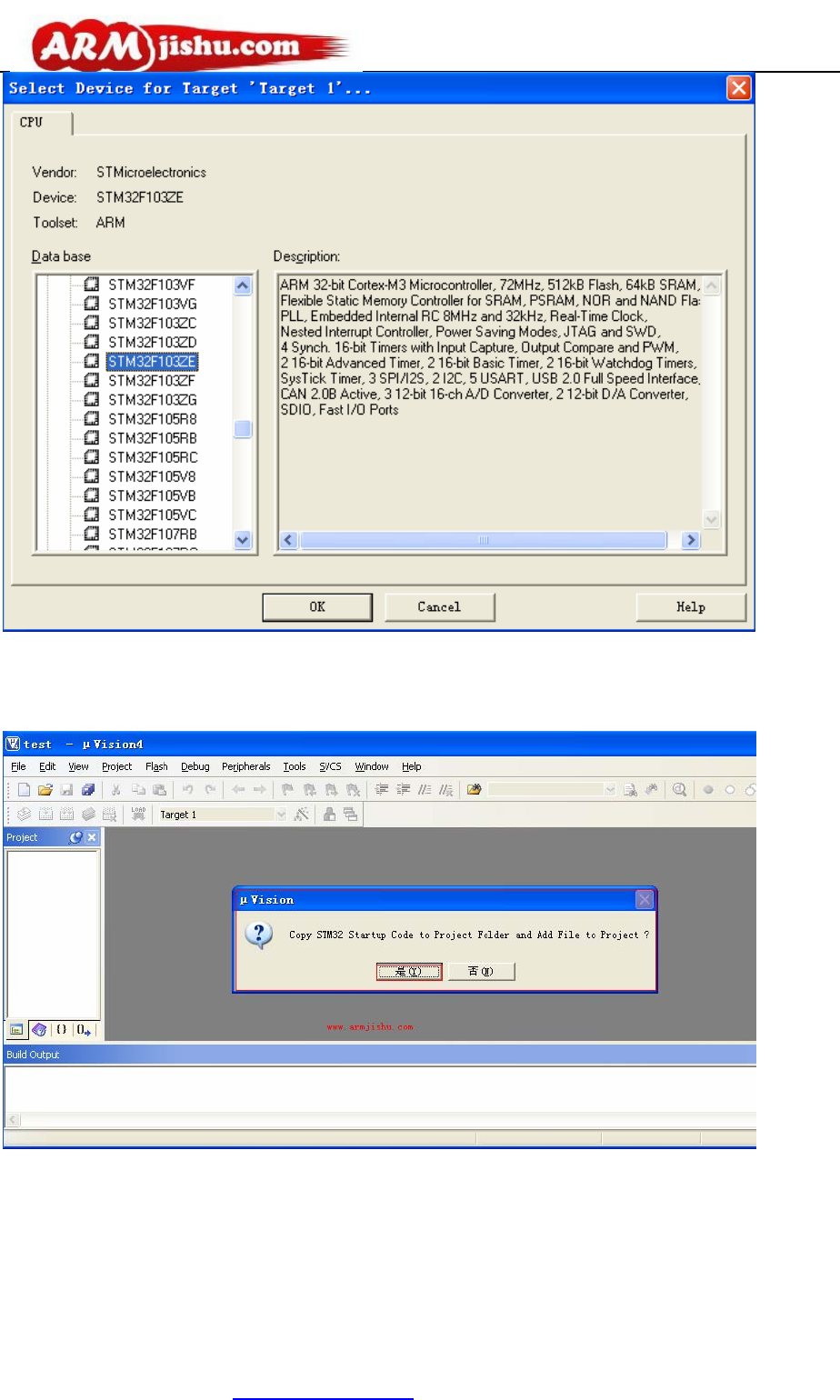Select STM32F107RB in device list
840x1400 pixels.
152,534
